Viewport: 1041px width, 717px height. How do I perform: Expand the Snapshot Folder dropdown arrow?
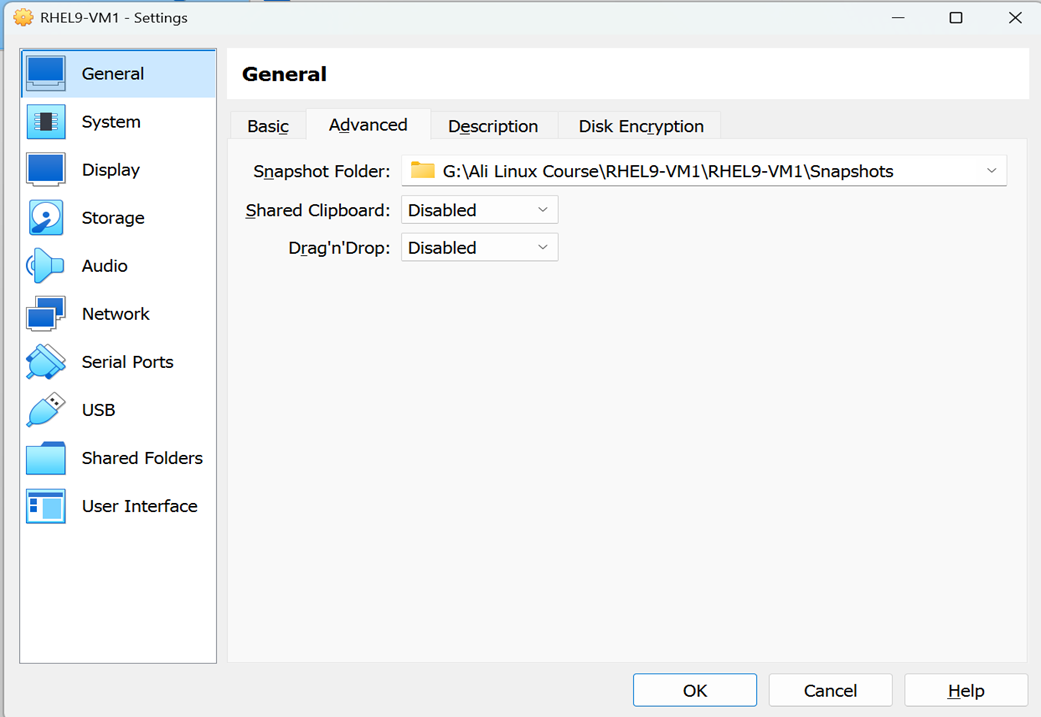[x=991, y=171]
